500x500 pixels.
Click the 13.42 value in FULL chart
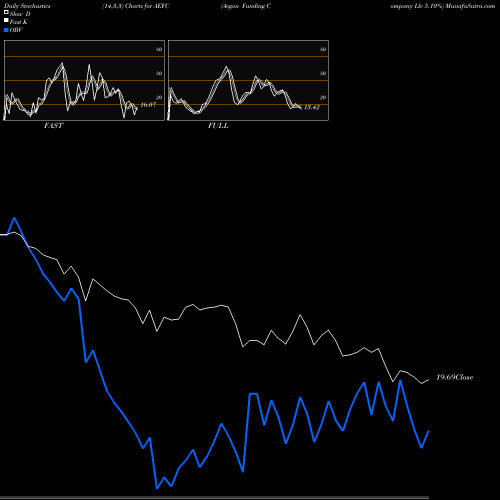click(312, 107)
